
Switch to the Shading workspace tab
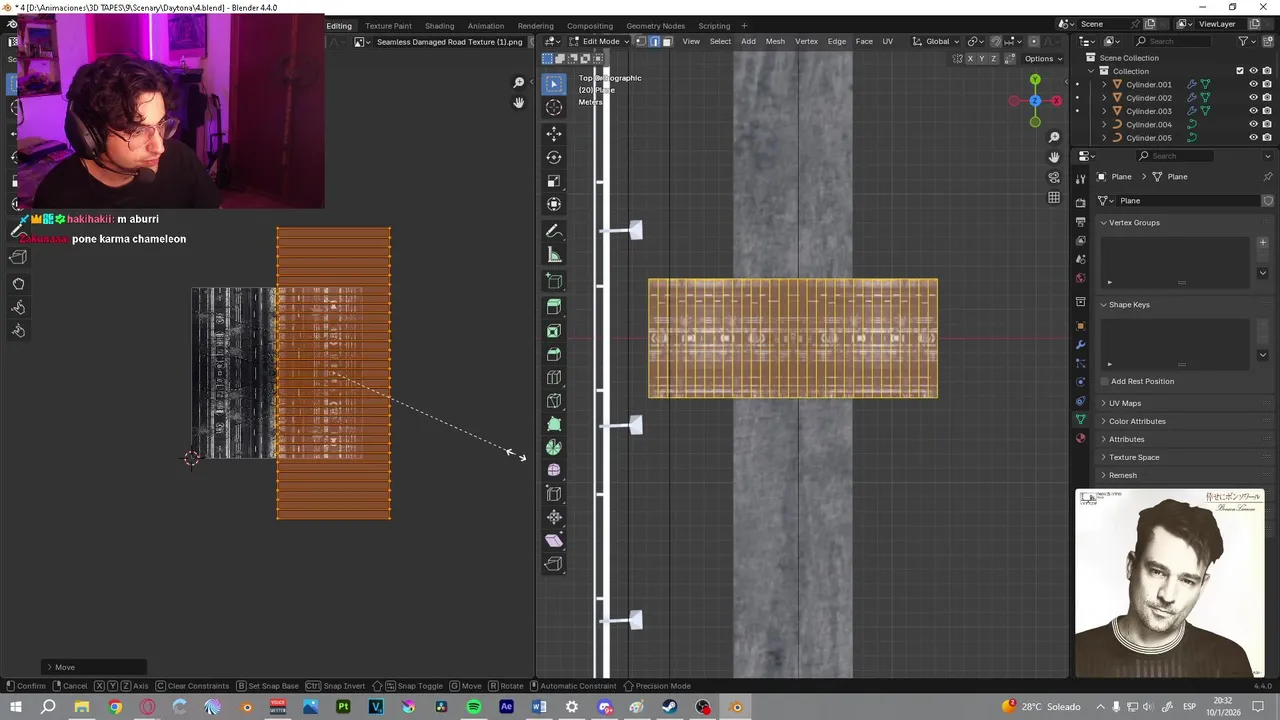coord(439,26)
